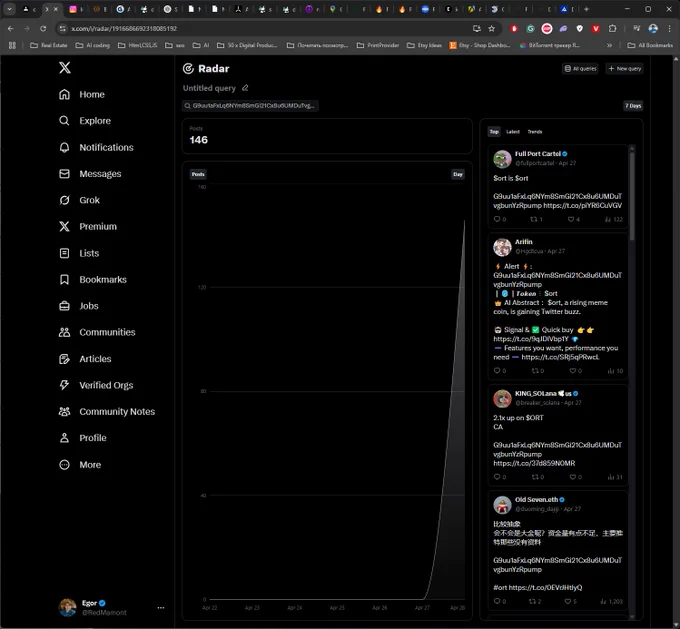
Task: Click the browser back arrow
Action: coord(11,29)
